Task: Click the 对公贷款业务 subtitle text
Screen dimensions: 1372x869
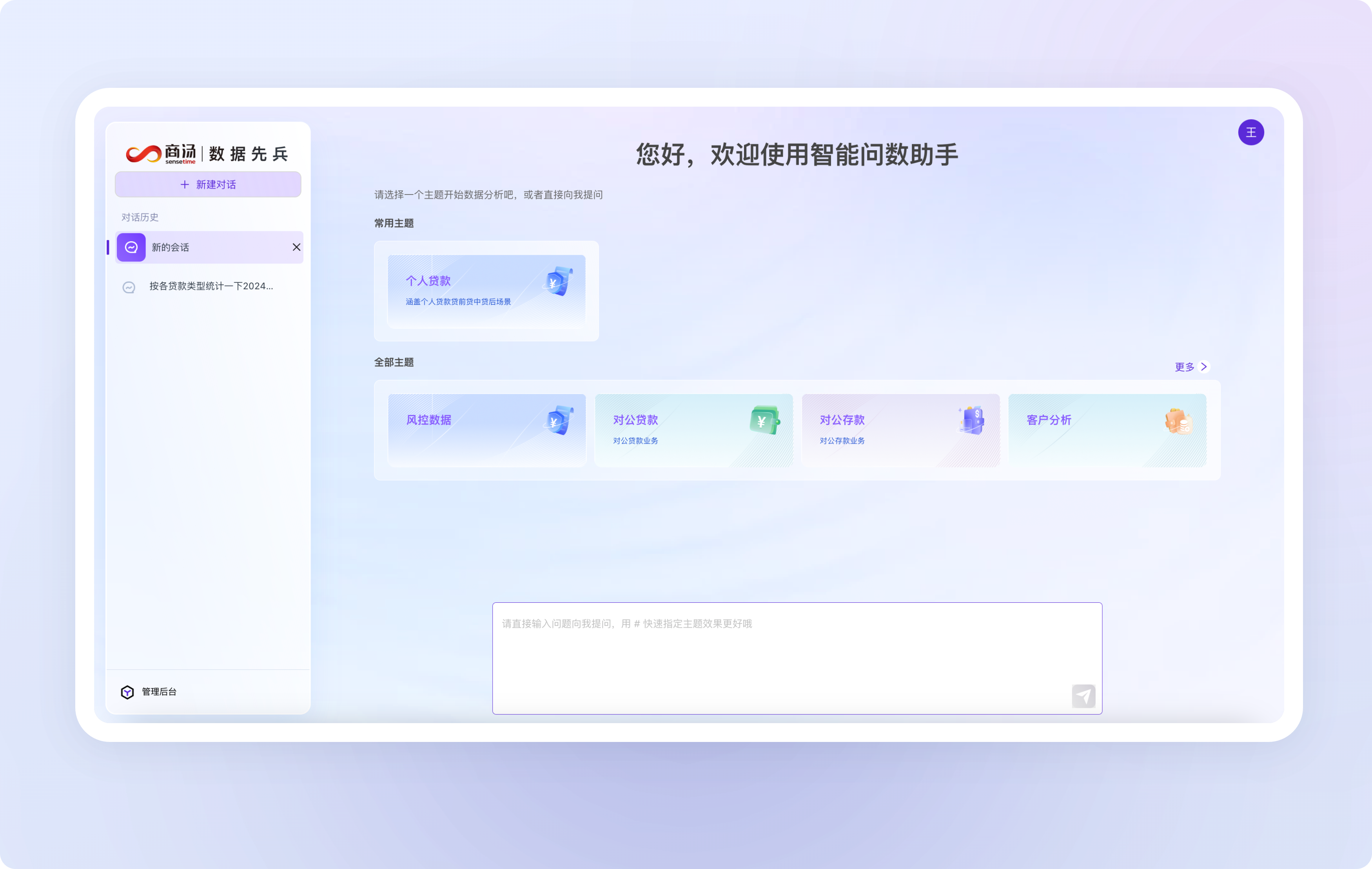Action: point(635,440)
